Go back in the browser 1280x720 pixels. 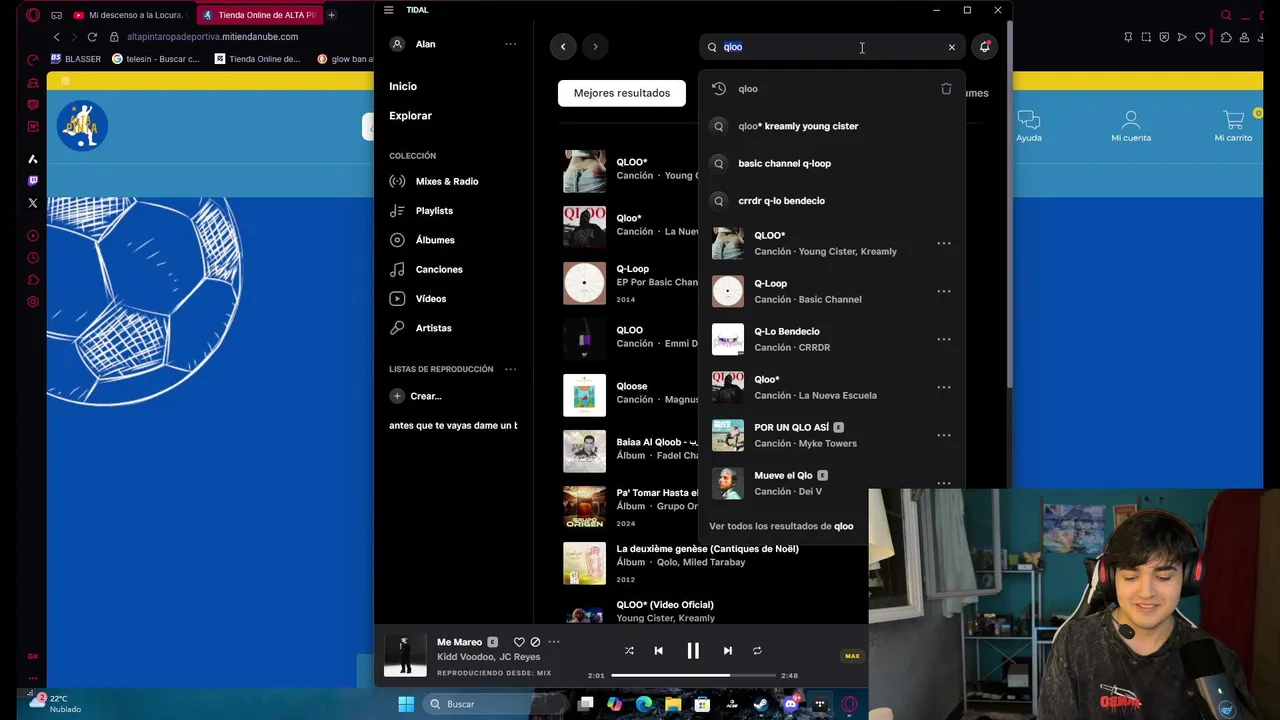(x=57, y=37)
